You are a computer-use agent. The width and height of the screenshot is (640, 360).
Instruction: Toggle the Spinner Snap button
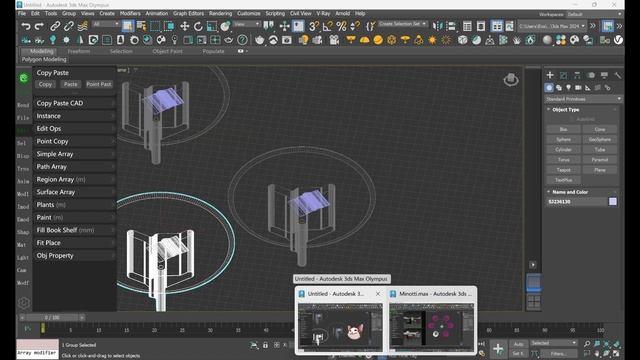click(x=355, y=26)
